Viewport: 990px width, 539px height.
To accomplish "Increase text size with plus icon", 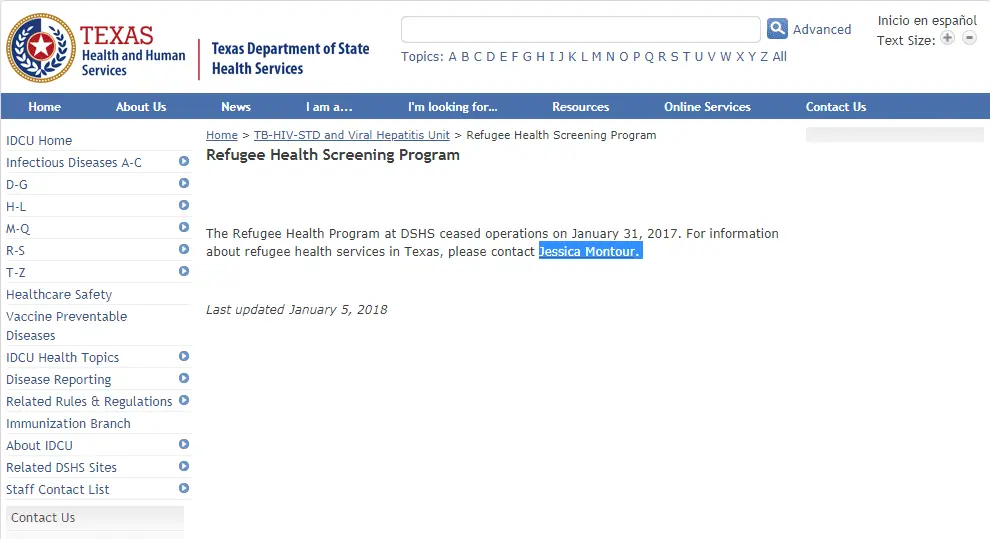I will [947, 38].
